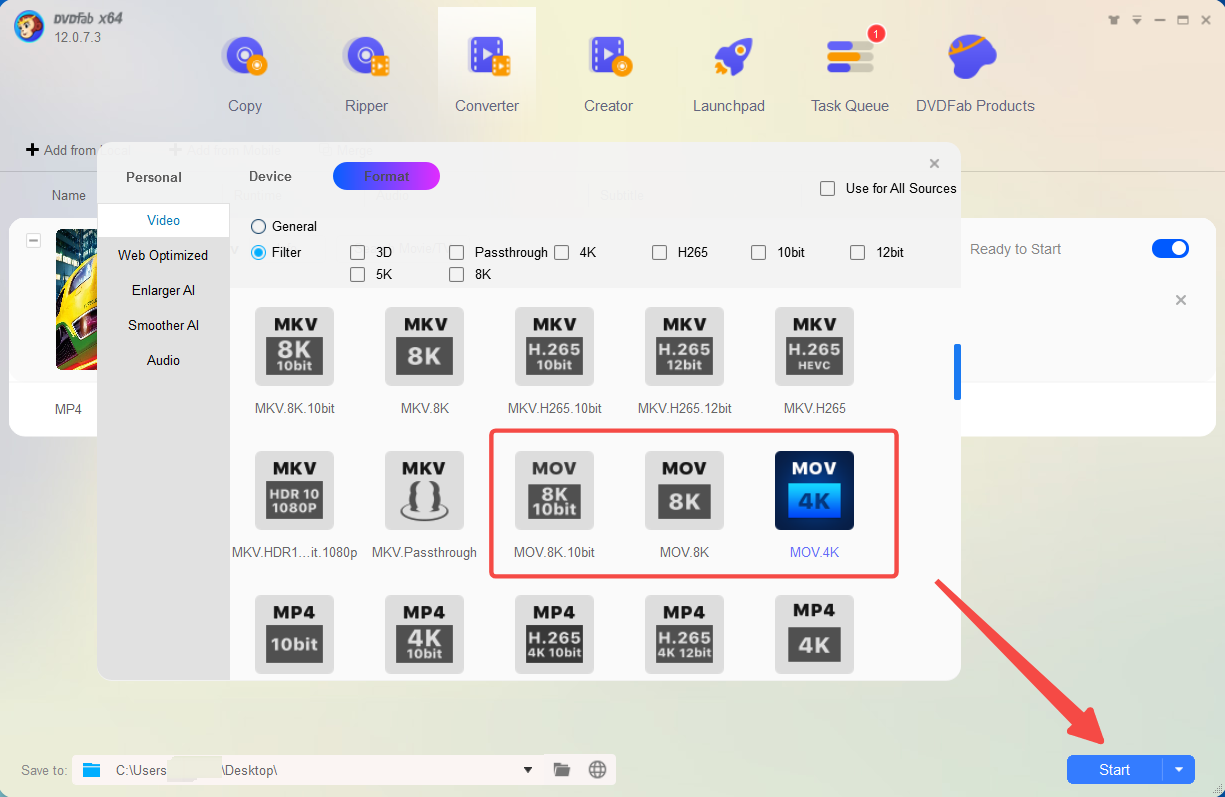The image size is (1225, 797).
Task: Select the MKV.Passthrough format
Action: [x=424, y=490]
